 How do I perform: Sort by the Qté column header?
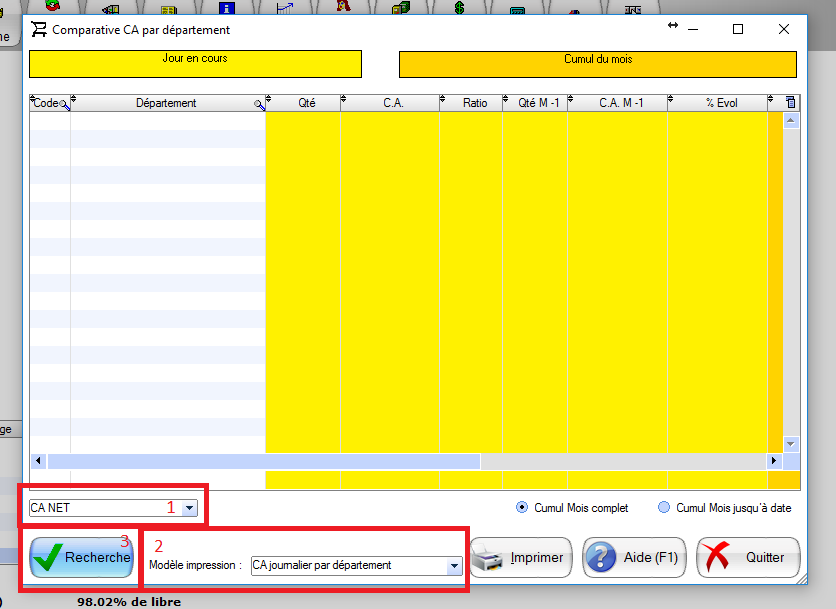[306, 103]
